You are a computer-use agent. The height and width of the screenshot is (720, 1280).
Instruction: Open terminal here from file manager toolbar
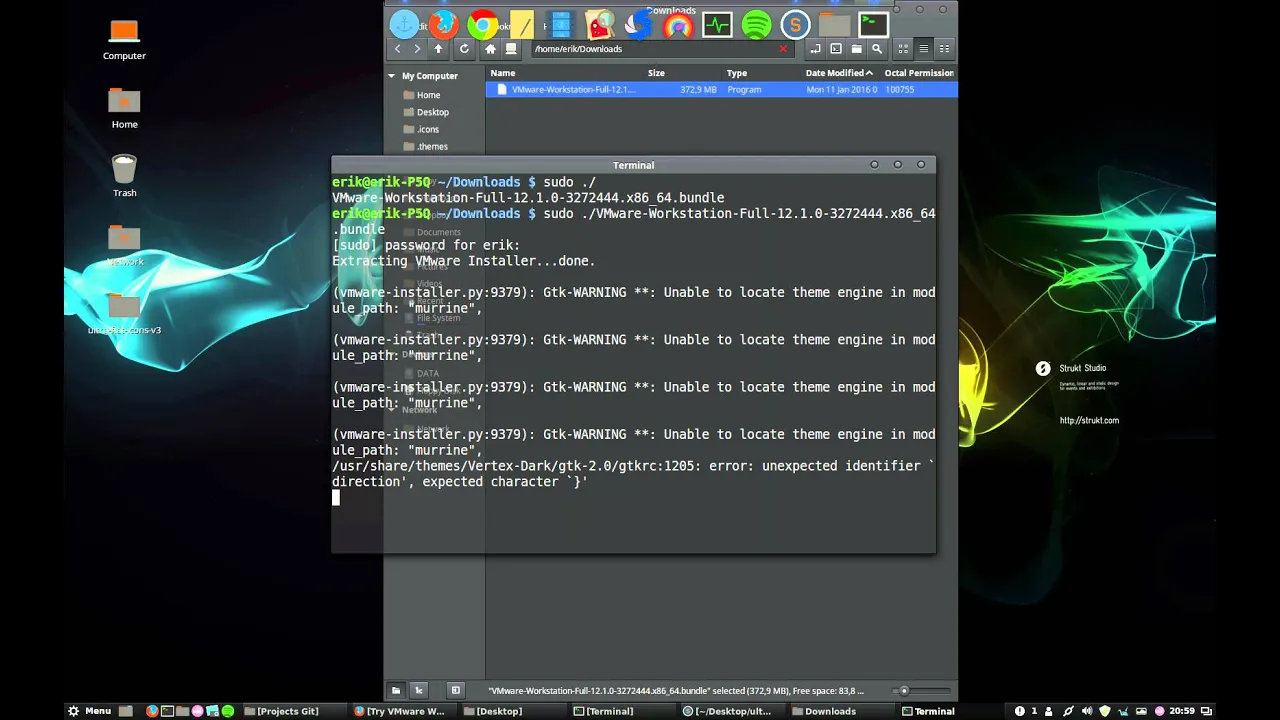click(836, 49)
